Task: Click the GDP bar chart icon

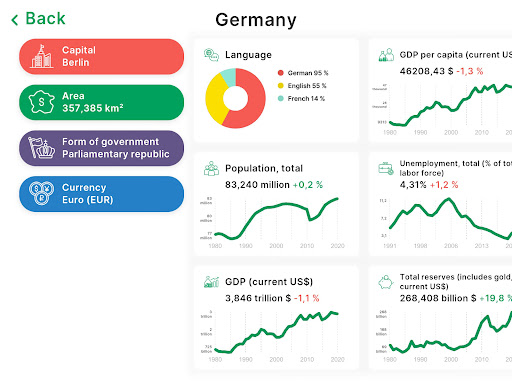Action: pyautogui.click(x=211, y=282)
